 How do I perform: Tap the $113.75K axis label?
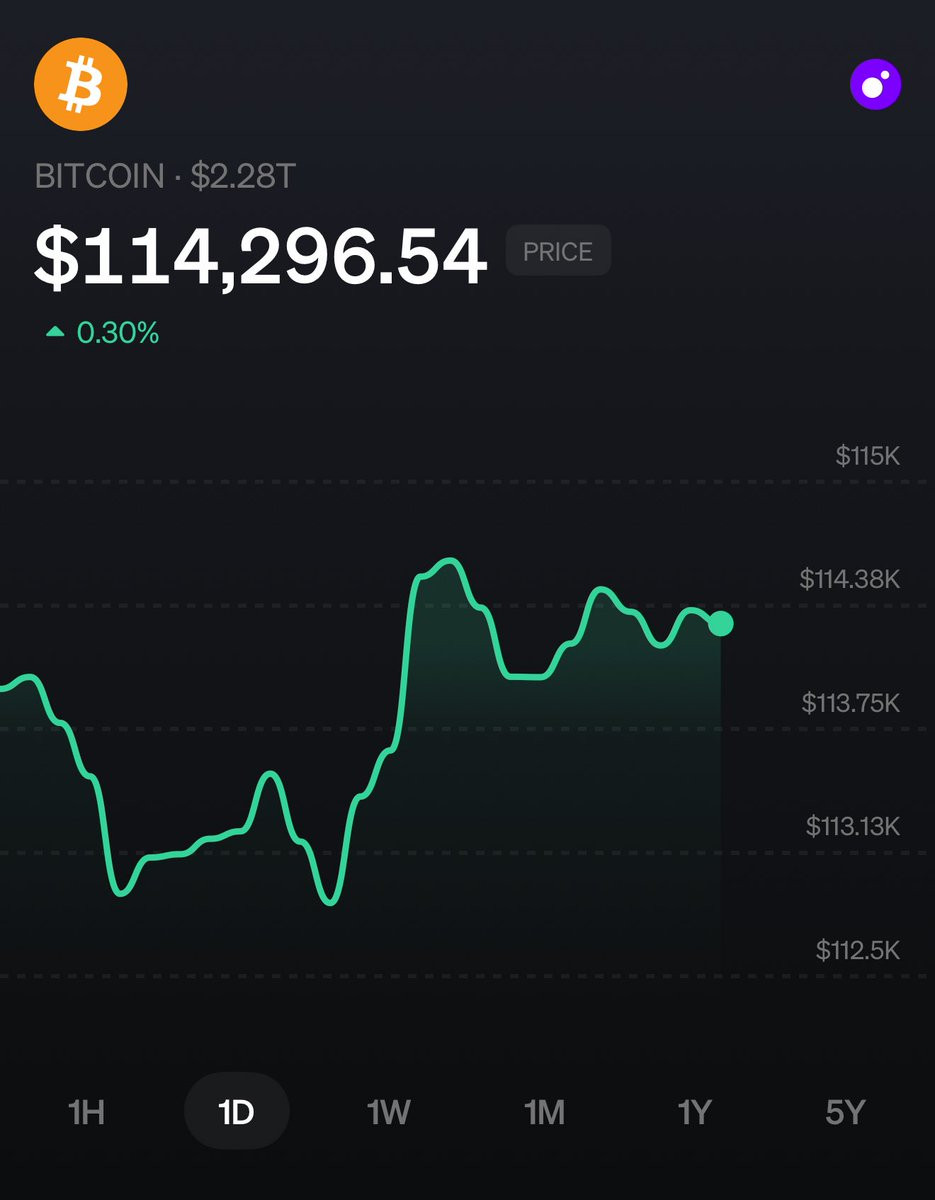coord(851,702)
